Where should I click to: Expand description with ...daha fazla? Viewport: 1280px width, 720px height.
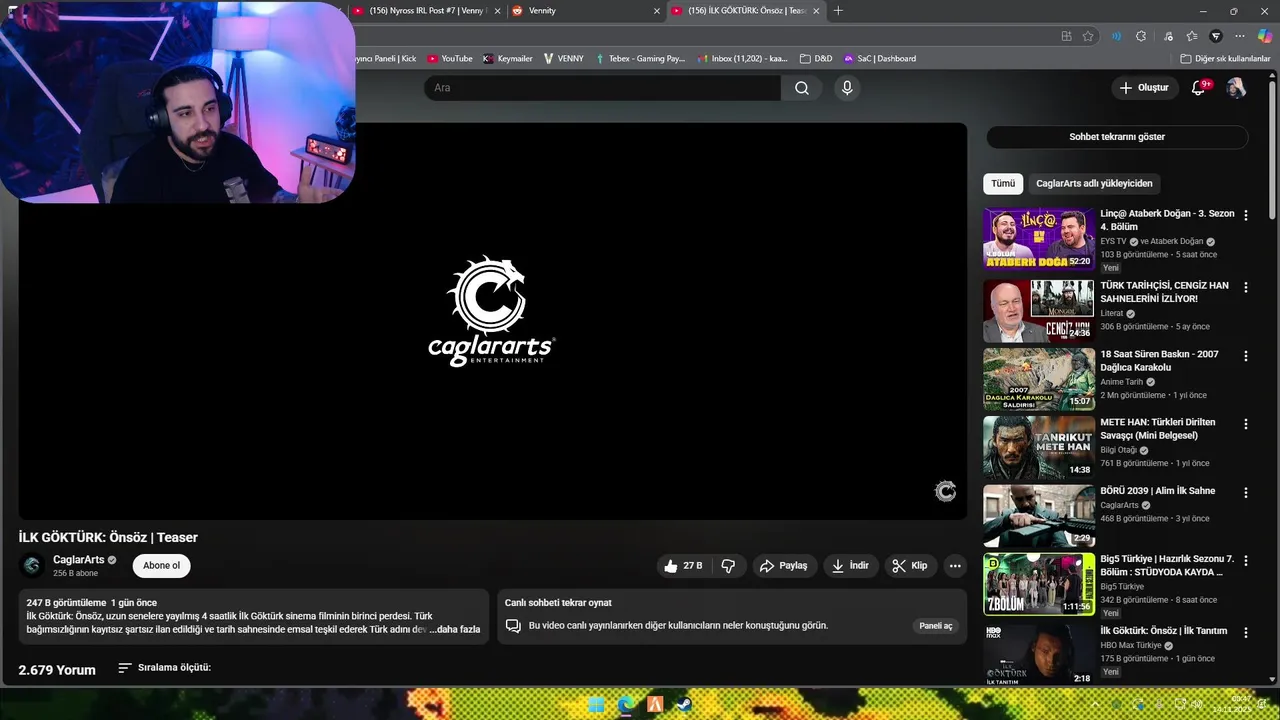(455, 629)
